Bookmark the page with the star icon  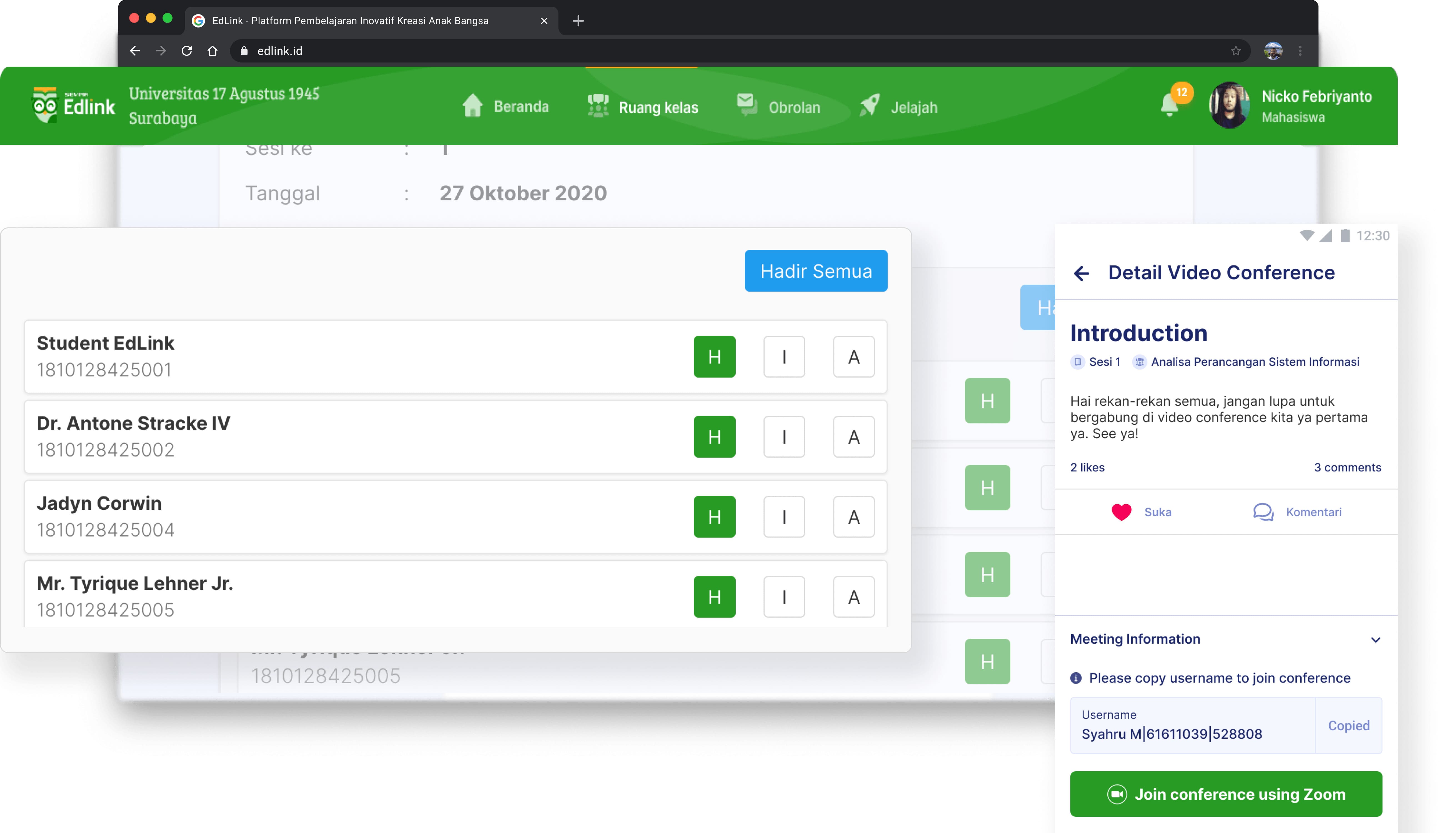(x=1236, y=51)
